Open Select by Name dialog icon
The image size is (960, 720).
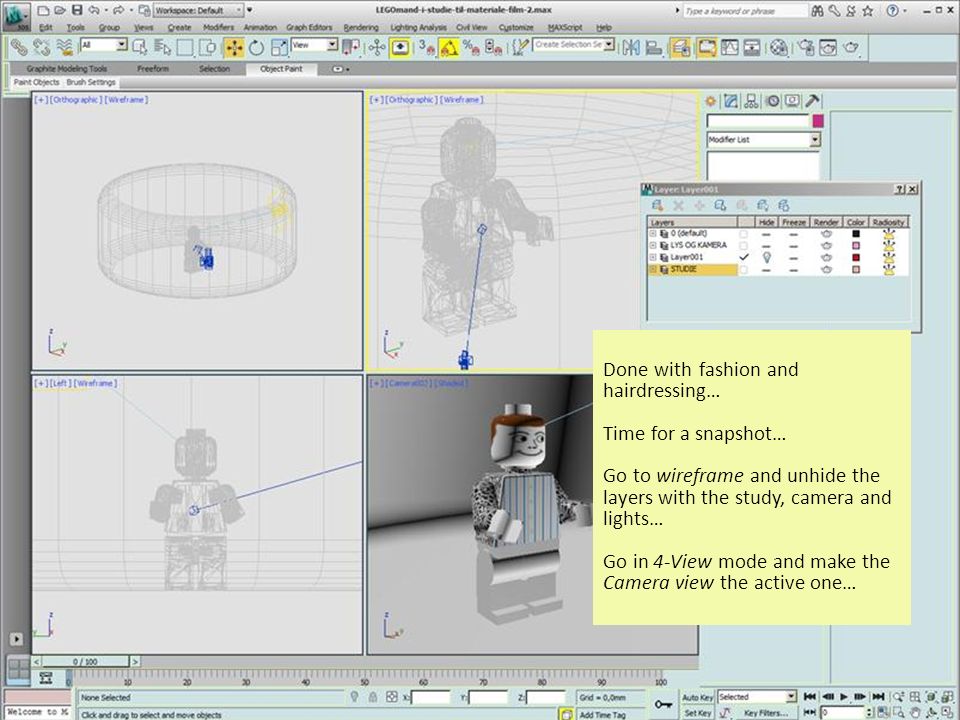coord(162,47)
